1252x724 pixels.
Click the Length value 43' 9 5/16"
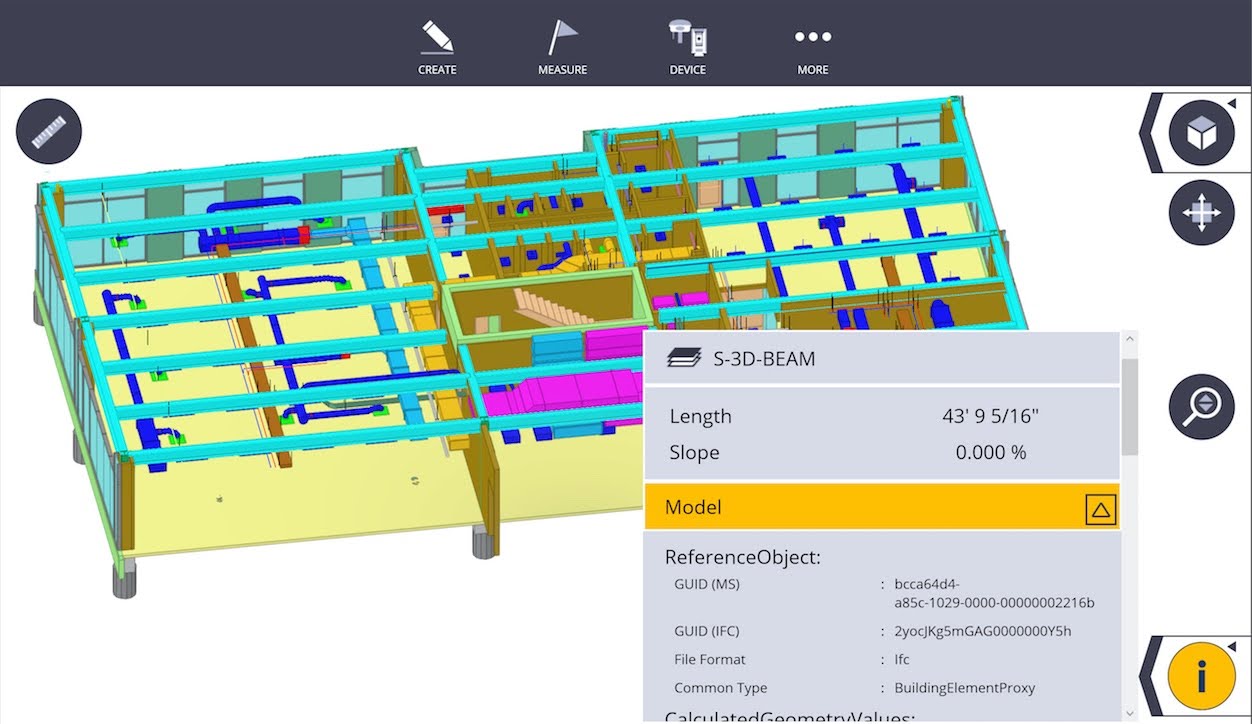990,416
